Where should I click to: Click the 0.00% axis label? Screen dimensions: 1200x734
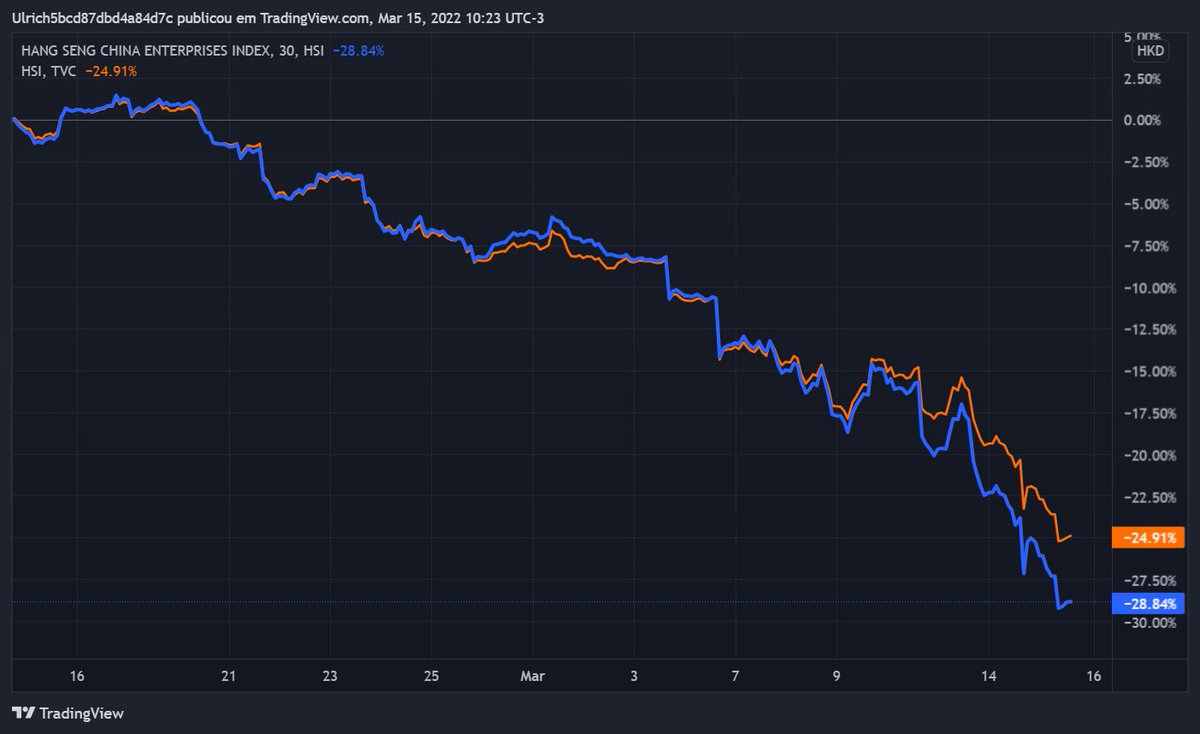click(x=1143, y=120)
